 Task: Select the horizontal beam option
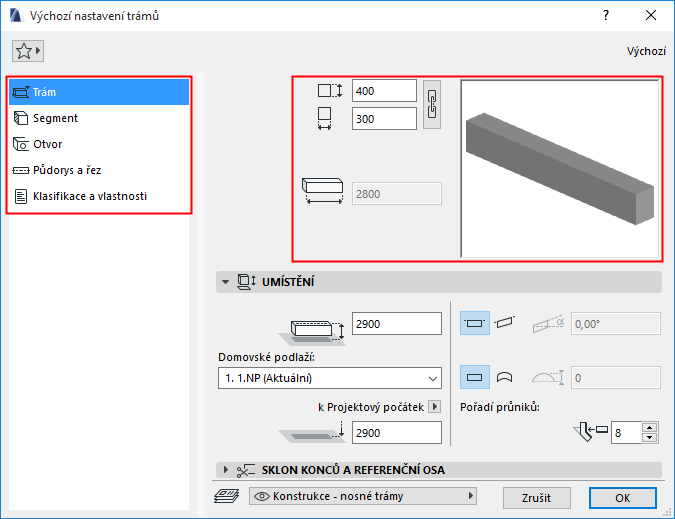474,323
